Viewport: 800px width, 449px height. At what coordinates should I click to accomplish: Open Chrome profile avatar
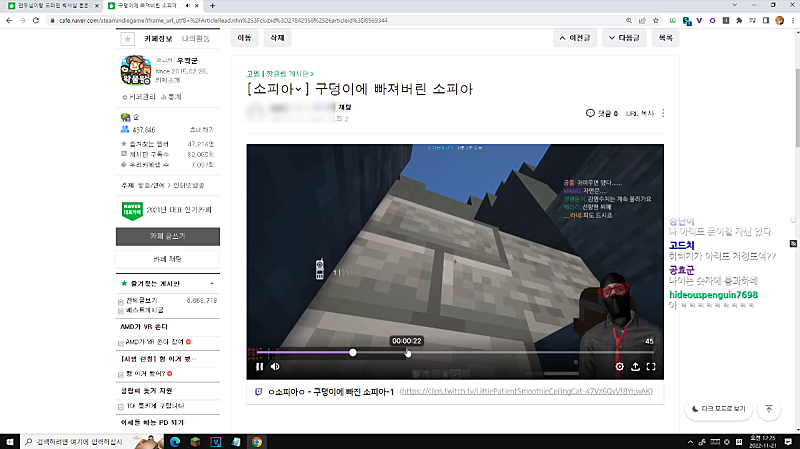tap(779, 20)
